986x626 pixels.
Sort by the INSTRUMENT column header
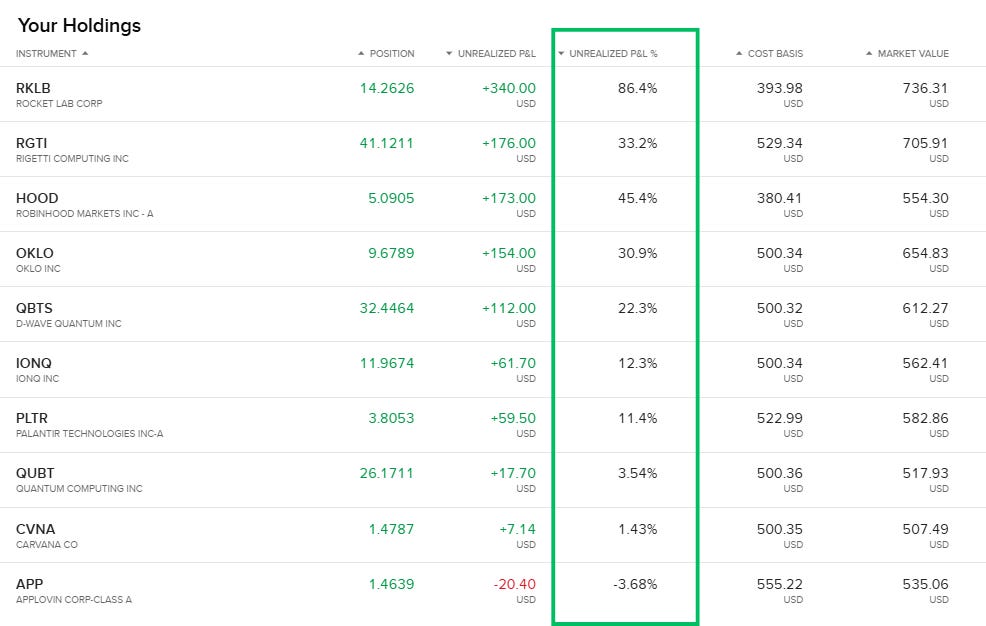46,53
